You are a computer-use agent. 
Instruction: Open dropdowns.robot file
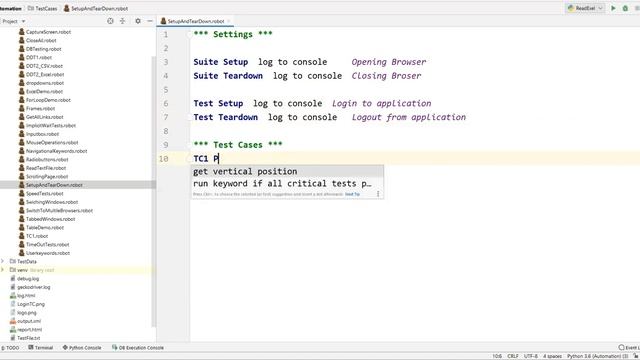tap(41, 83)
